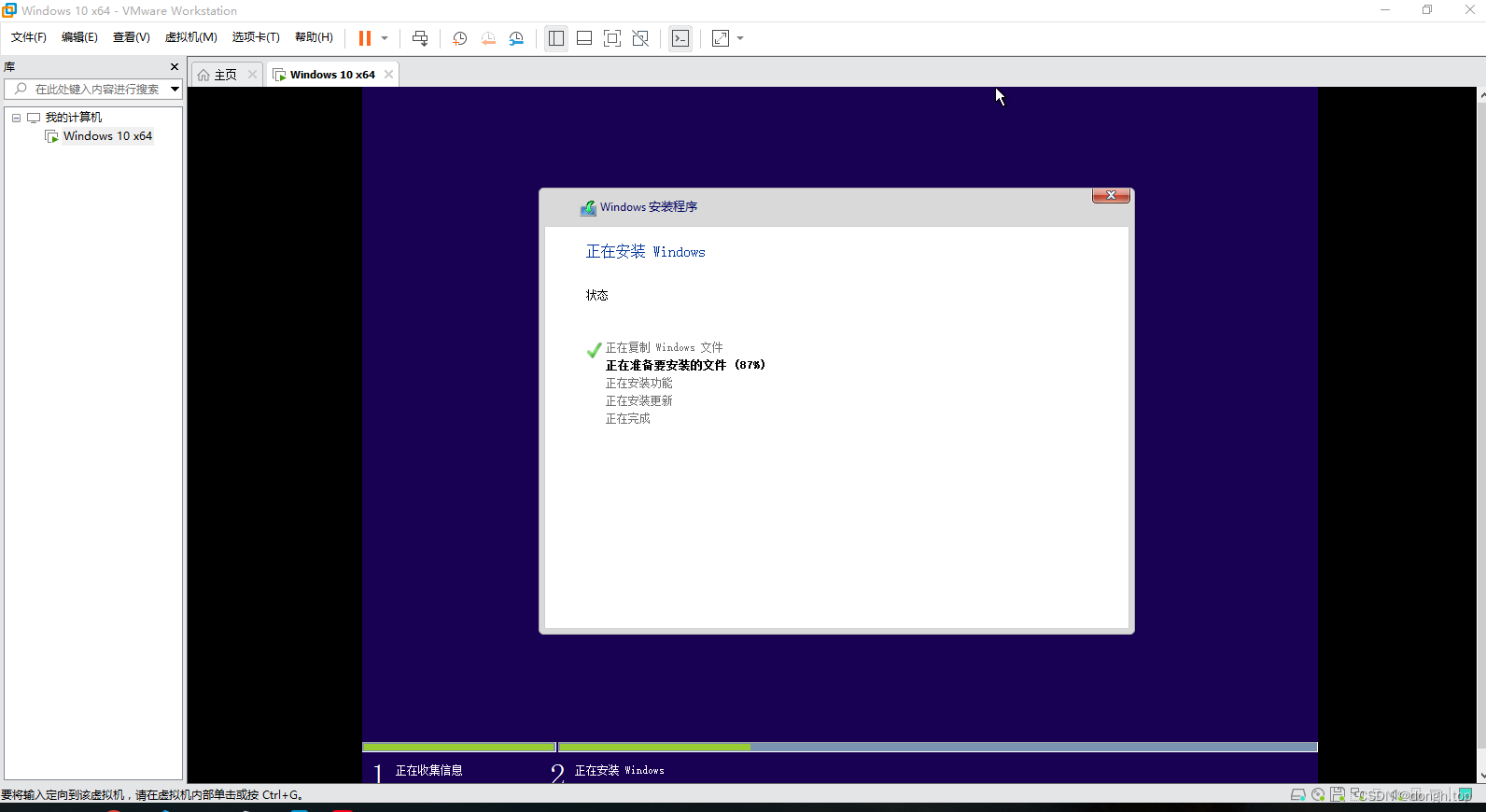
Task: Close the 主页 tab
Action: coord(252,75)
